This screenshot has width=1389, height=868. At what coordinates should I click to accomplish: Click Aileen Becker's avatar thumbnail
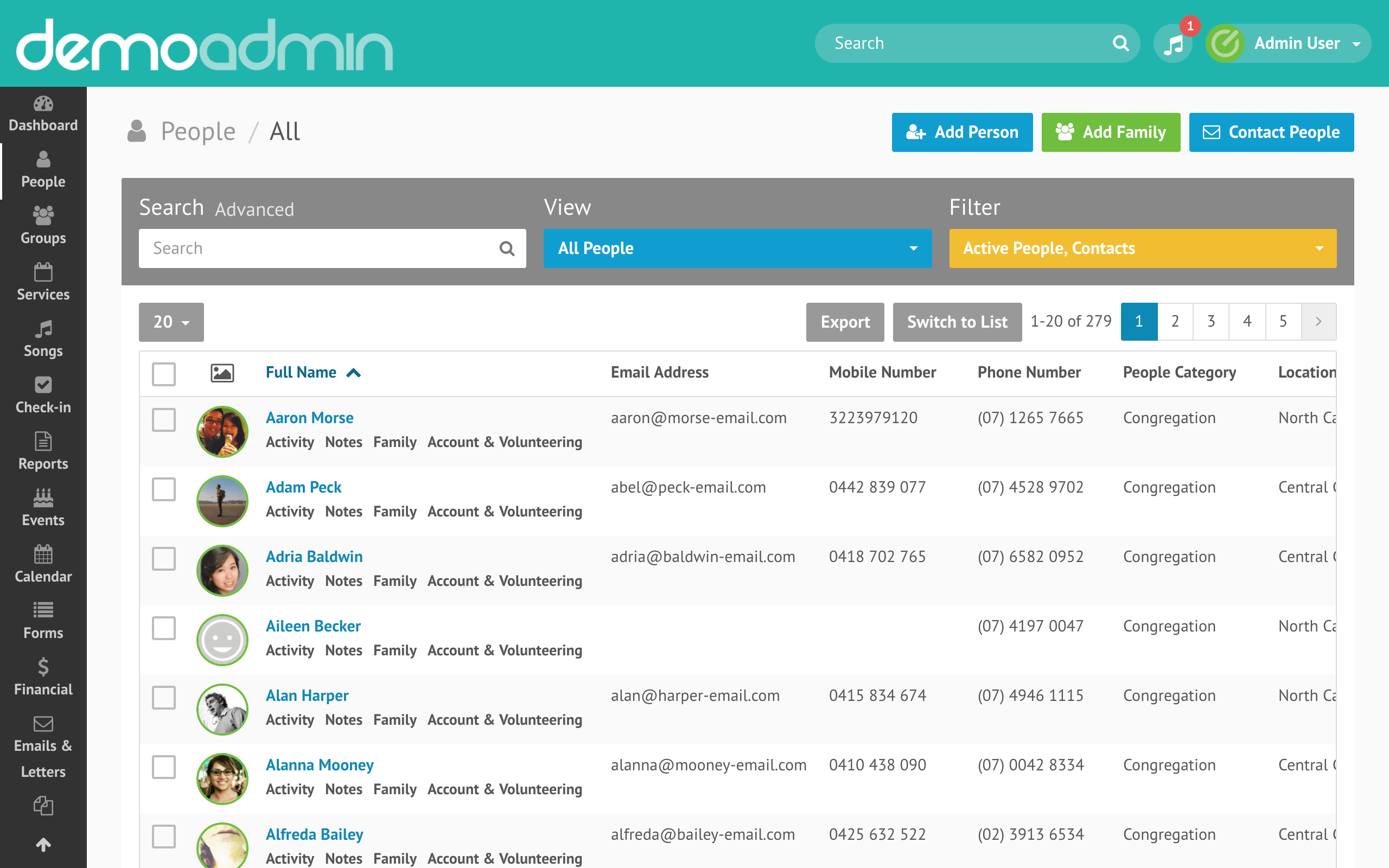222,640
